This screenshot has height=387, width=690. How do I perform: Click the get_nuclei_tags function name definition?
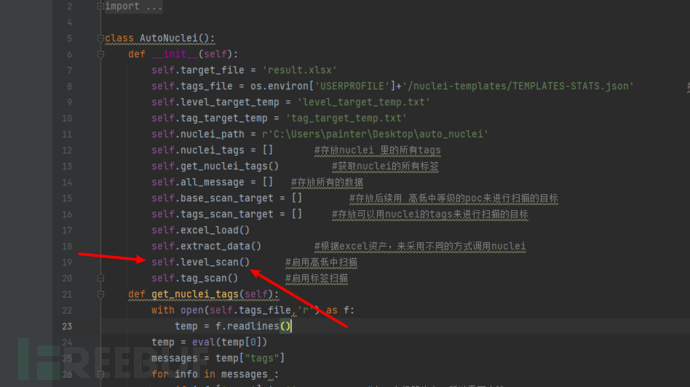pos(195,294)
